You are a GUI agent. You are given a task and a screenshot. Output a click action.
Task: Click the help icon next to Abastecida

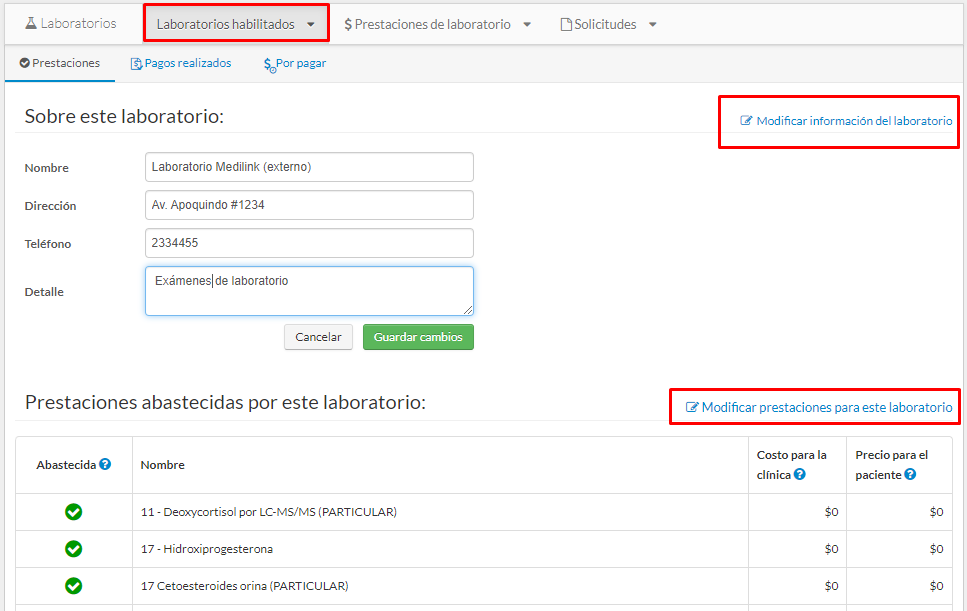pos(105,464)
